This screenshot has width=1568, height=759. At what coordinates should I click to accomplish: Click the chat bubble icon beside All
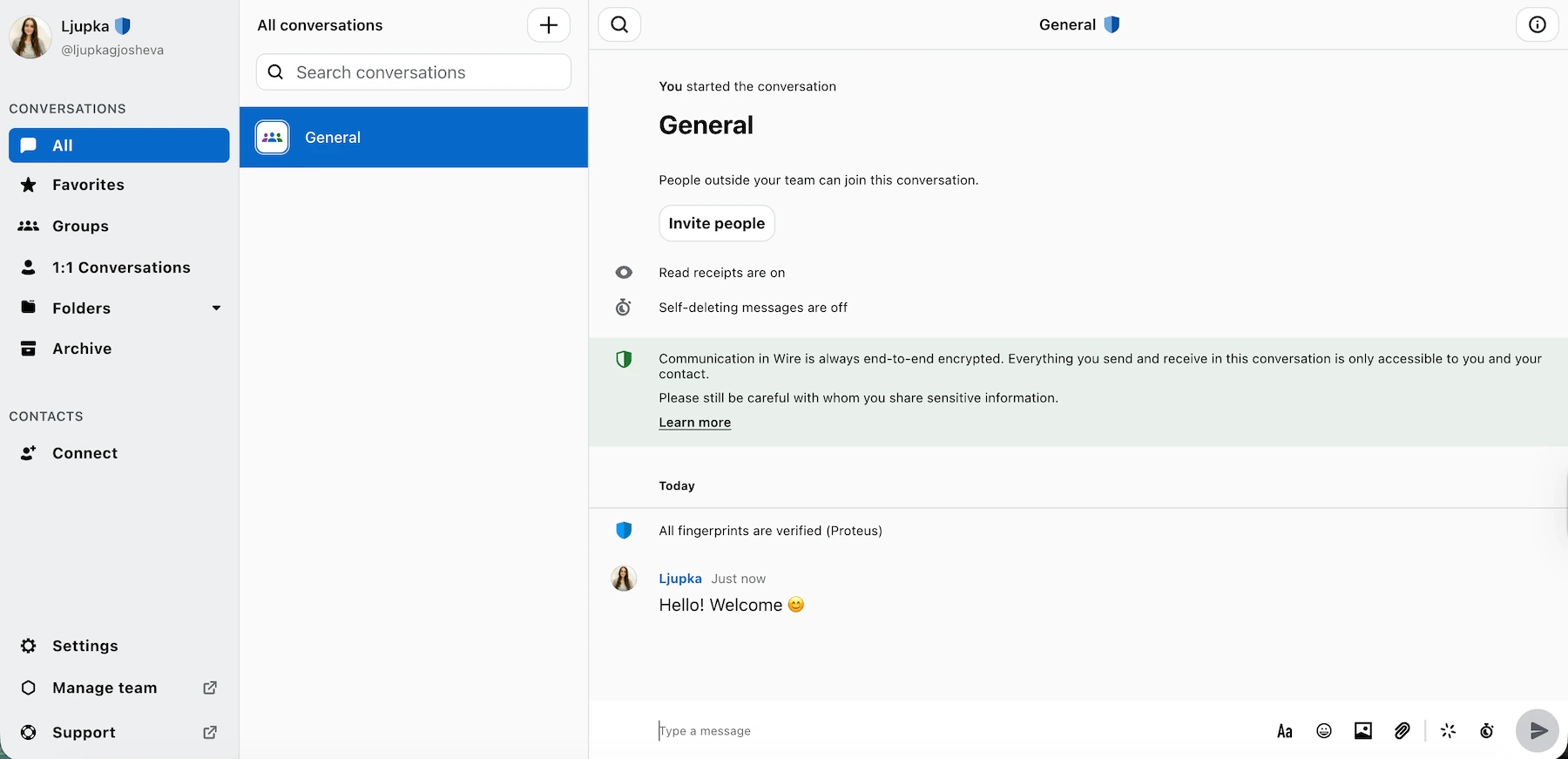29,146
